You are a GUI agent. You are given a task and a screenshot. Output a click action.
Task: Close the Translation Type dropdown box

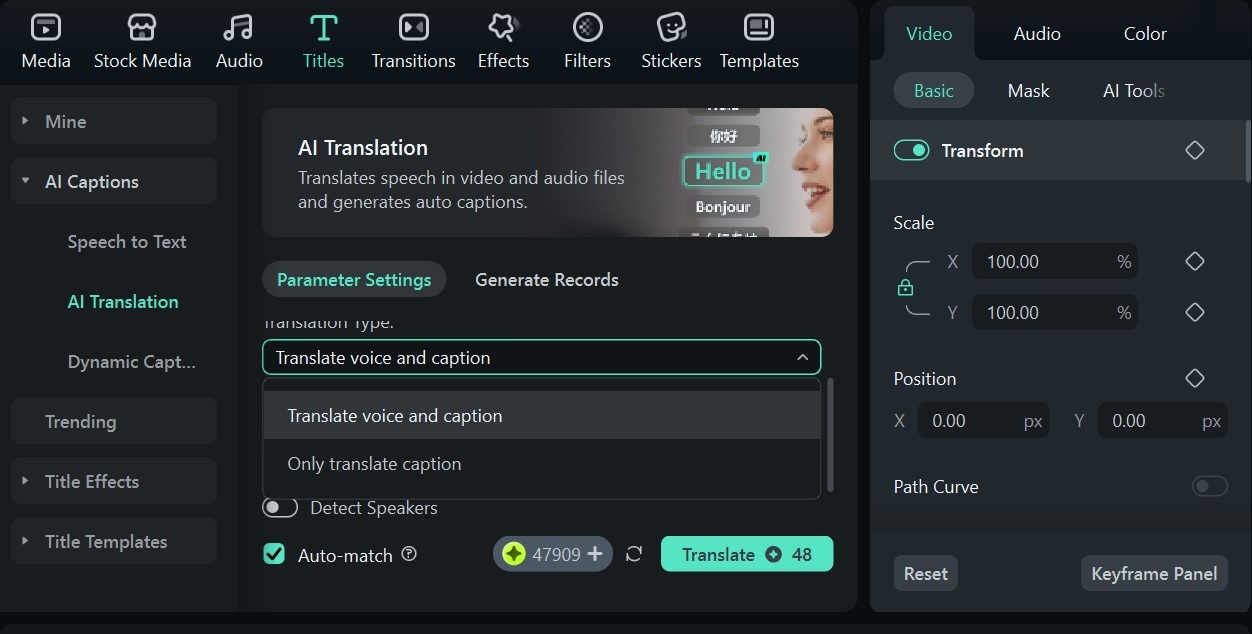pos(541,358)
